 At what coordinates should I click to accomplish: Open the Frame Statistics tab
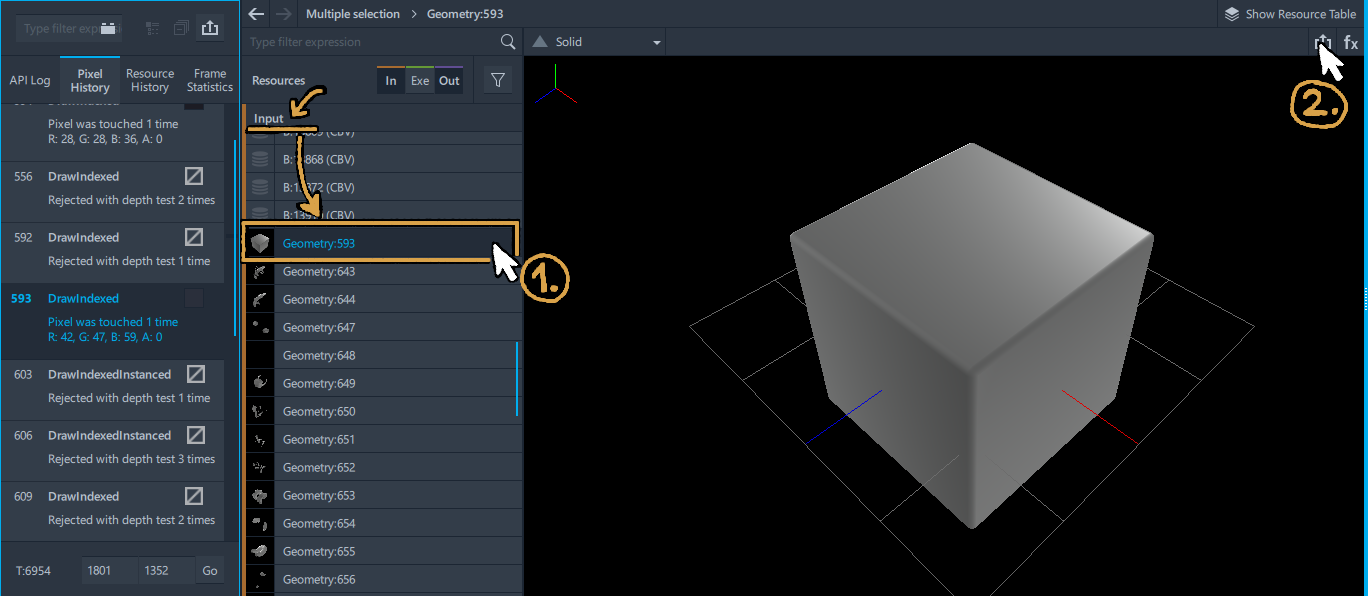point(210,80)
